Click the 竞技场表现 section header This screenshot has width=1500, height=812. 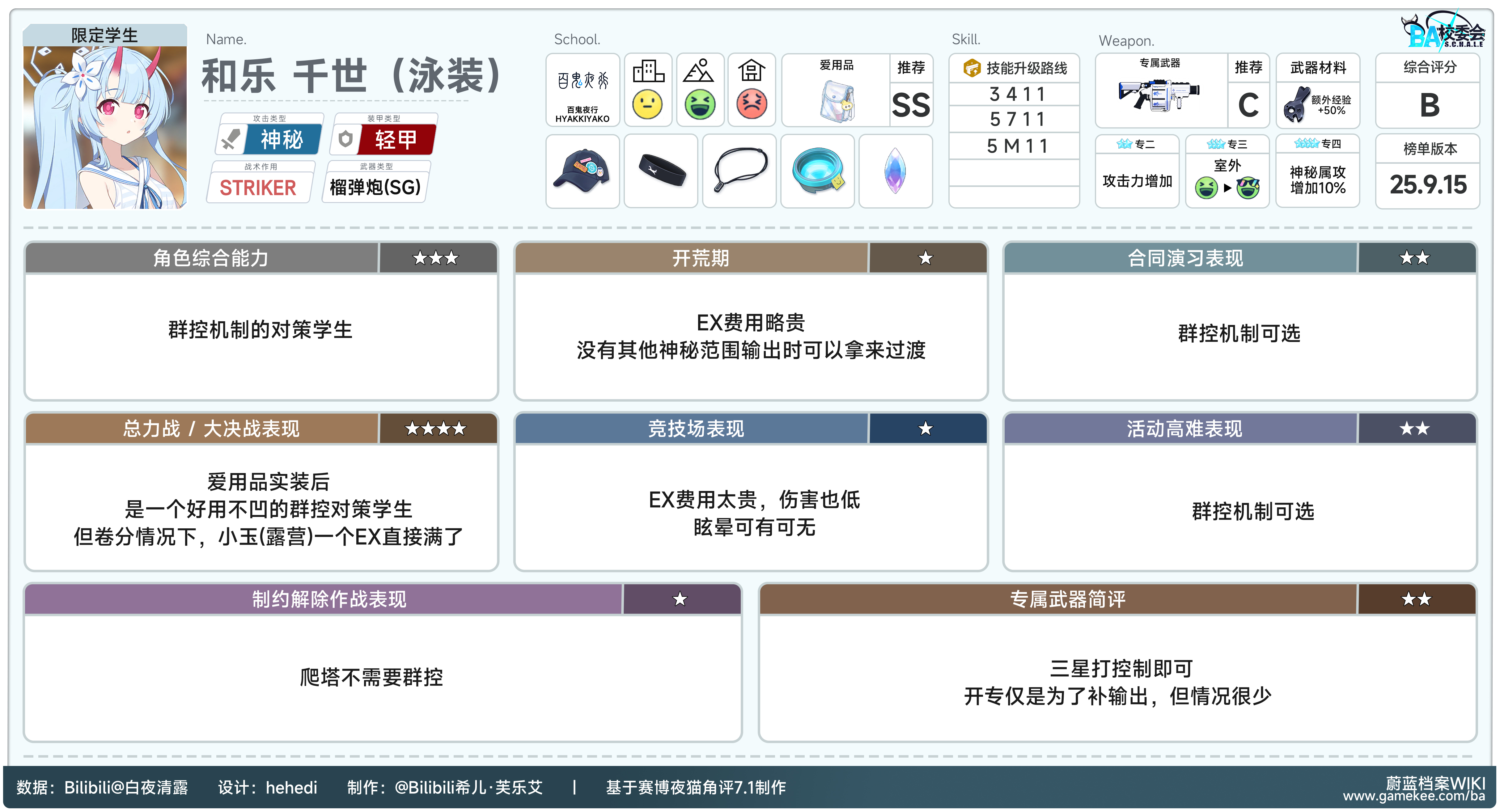tap(697, 429)
